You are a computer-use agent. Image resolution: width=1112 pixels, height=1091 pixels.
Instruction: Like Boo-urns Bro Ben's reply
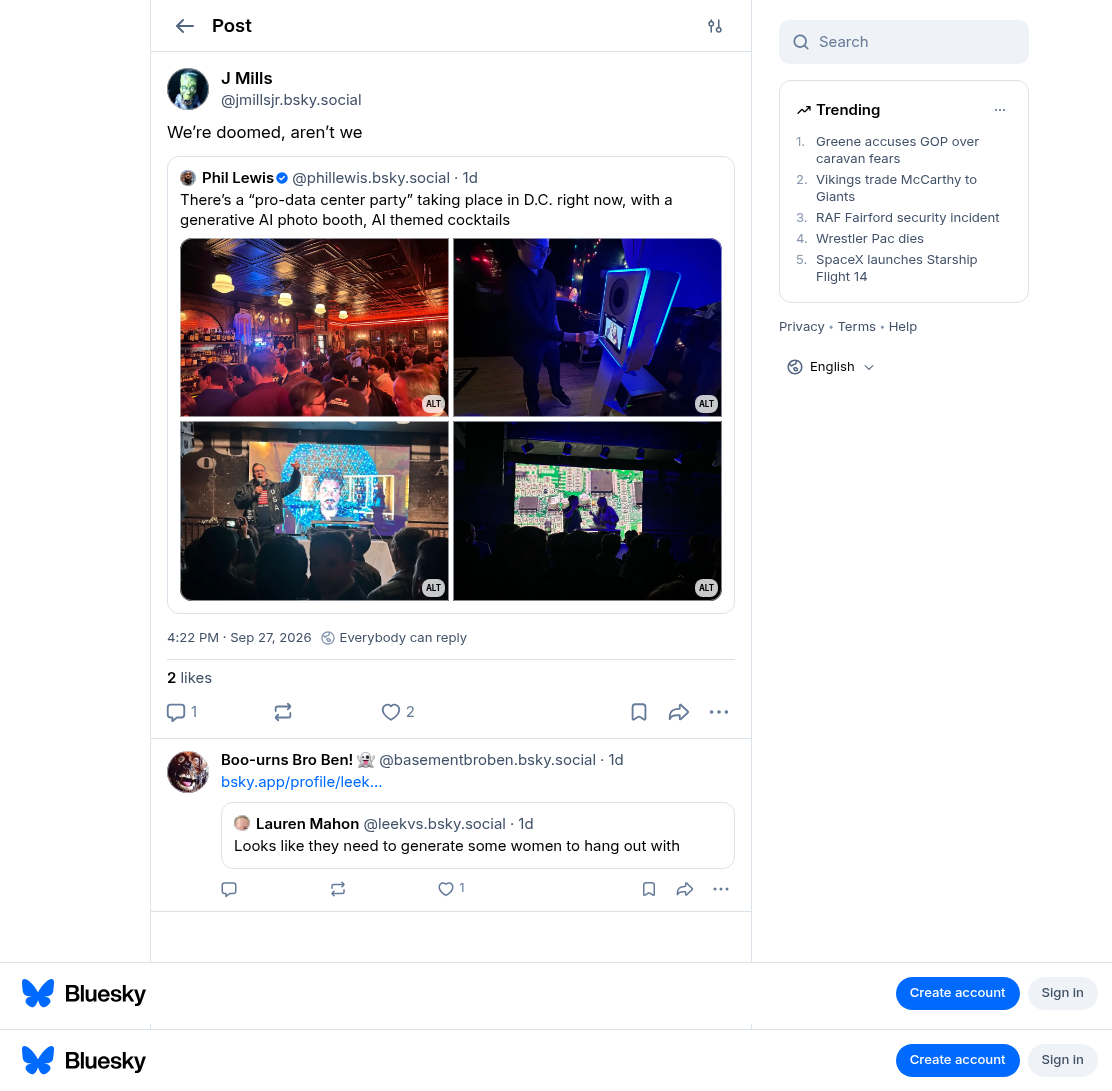coord(446,889)
